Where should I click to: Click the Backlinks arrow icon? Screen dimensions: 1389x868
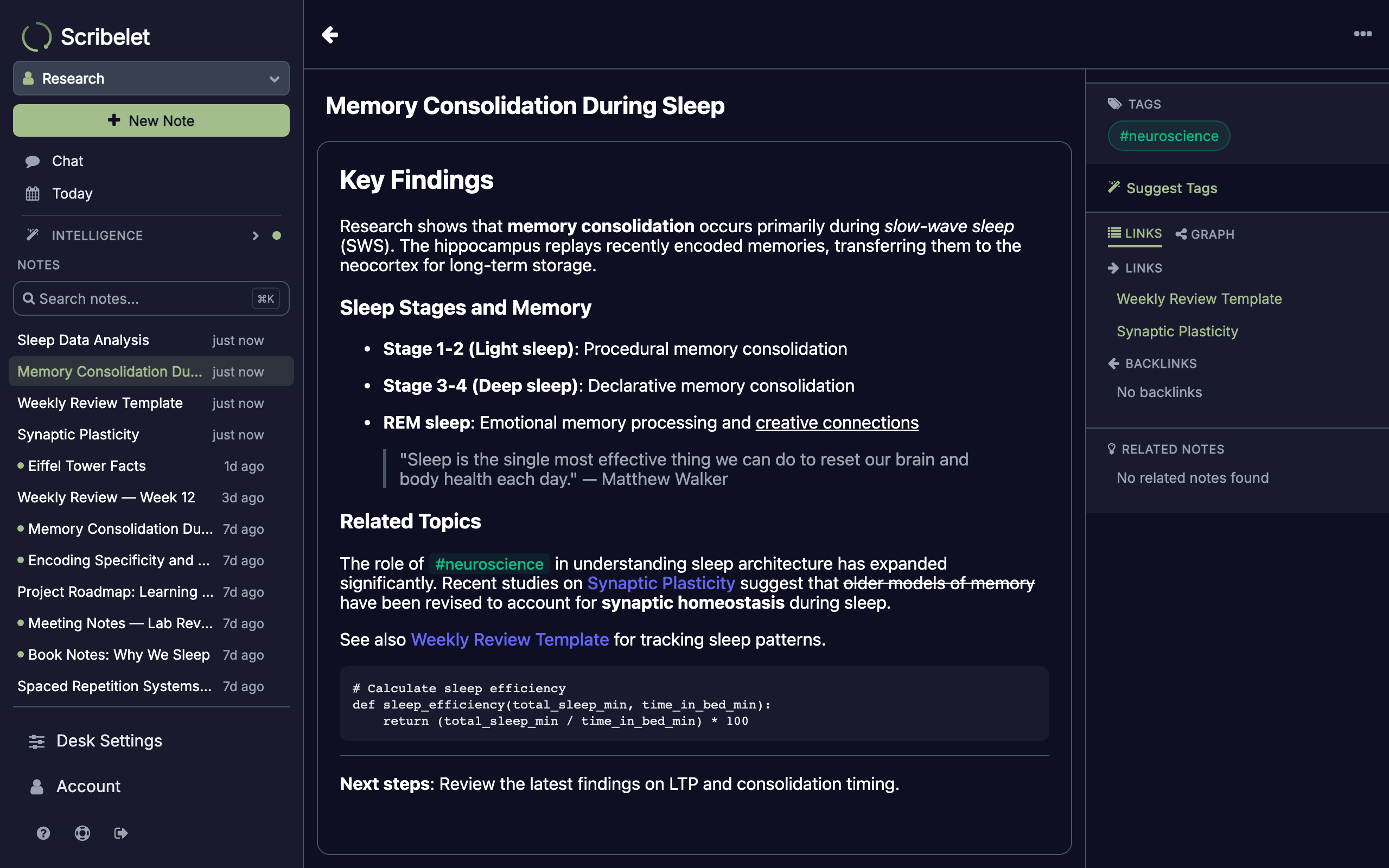[x=1113, y=363]
